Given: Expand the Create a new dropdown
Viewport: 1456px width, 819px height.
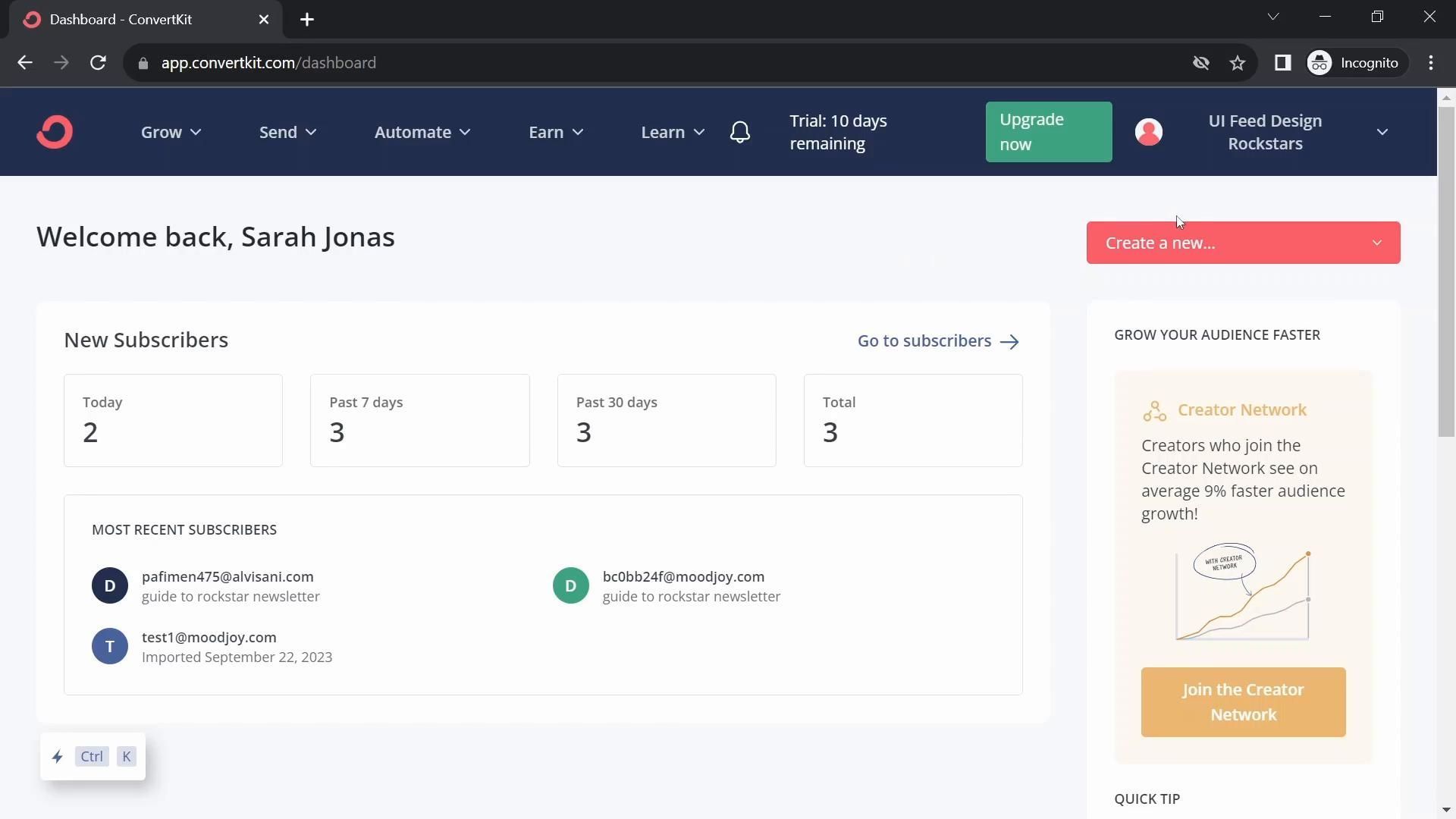Looking at the screenshot, I should pyautogui.click(x=1243, y=243).
